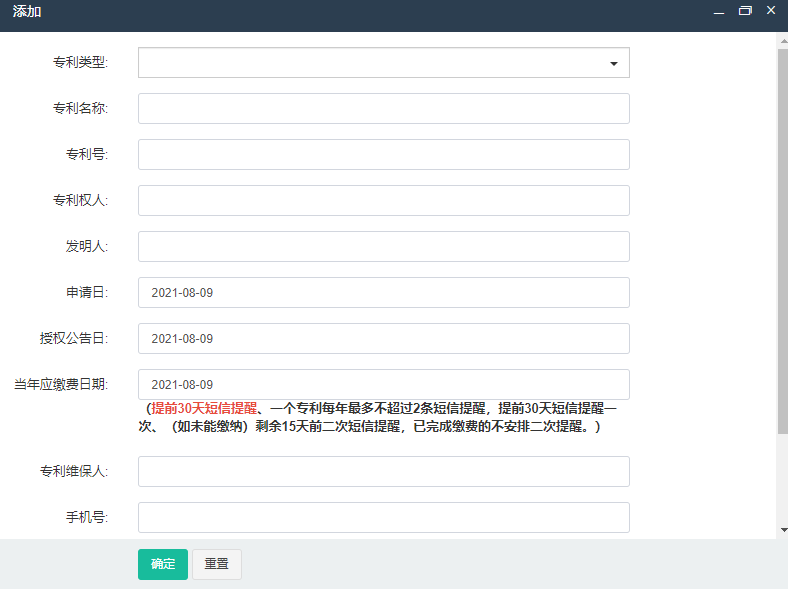Click the 申请日 label

[87, 292]
